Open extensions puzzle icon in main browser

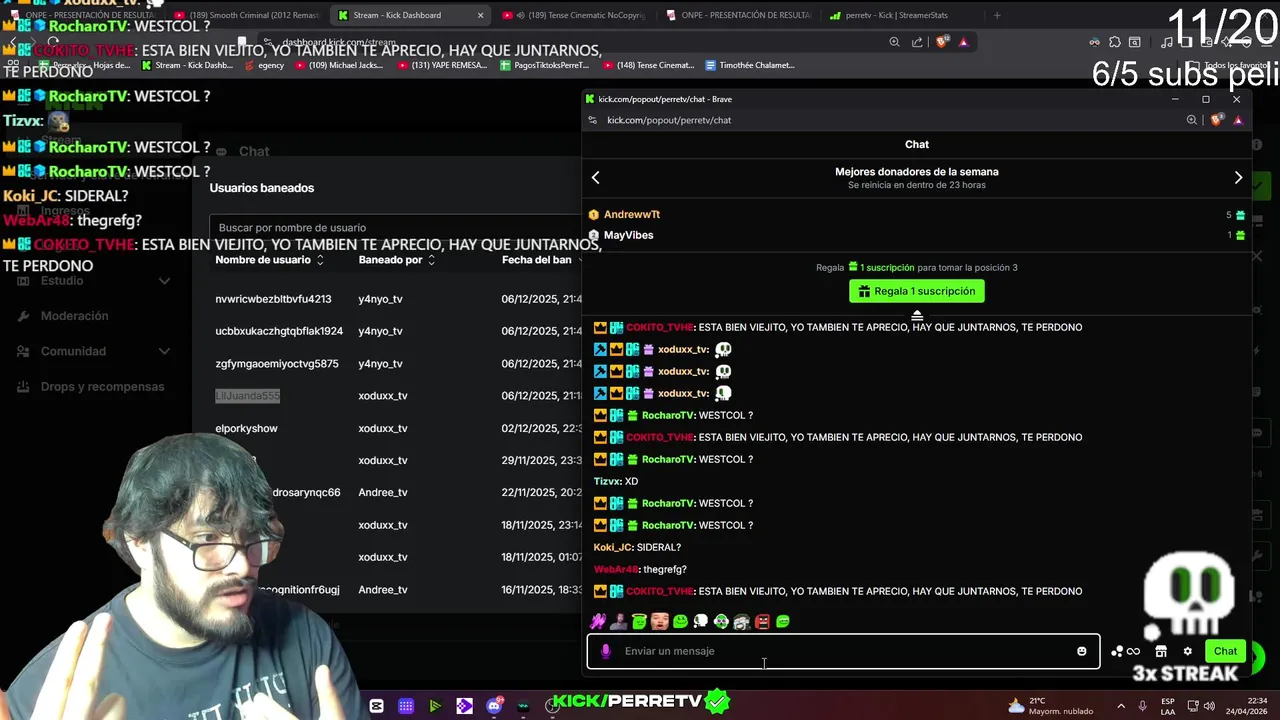point(1115,42)
